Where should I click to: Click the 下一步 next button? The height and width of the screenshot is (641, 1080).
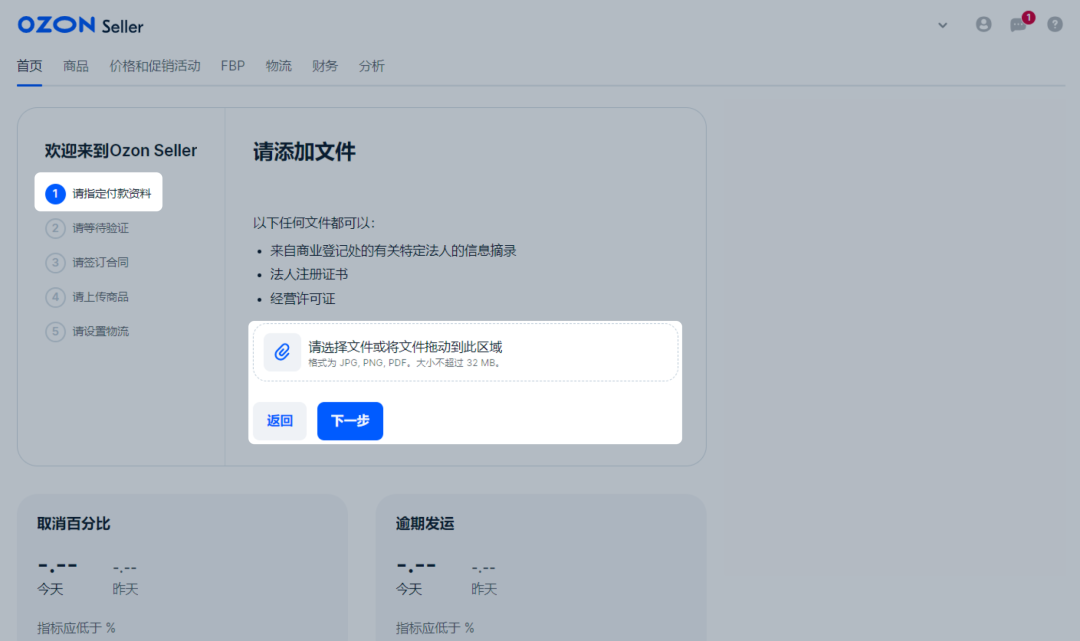pyautogui.click(x=350, y=421)
